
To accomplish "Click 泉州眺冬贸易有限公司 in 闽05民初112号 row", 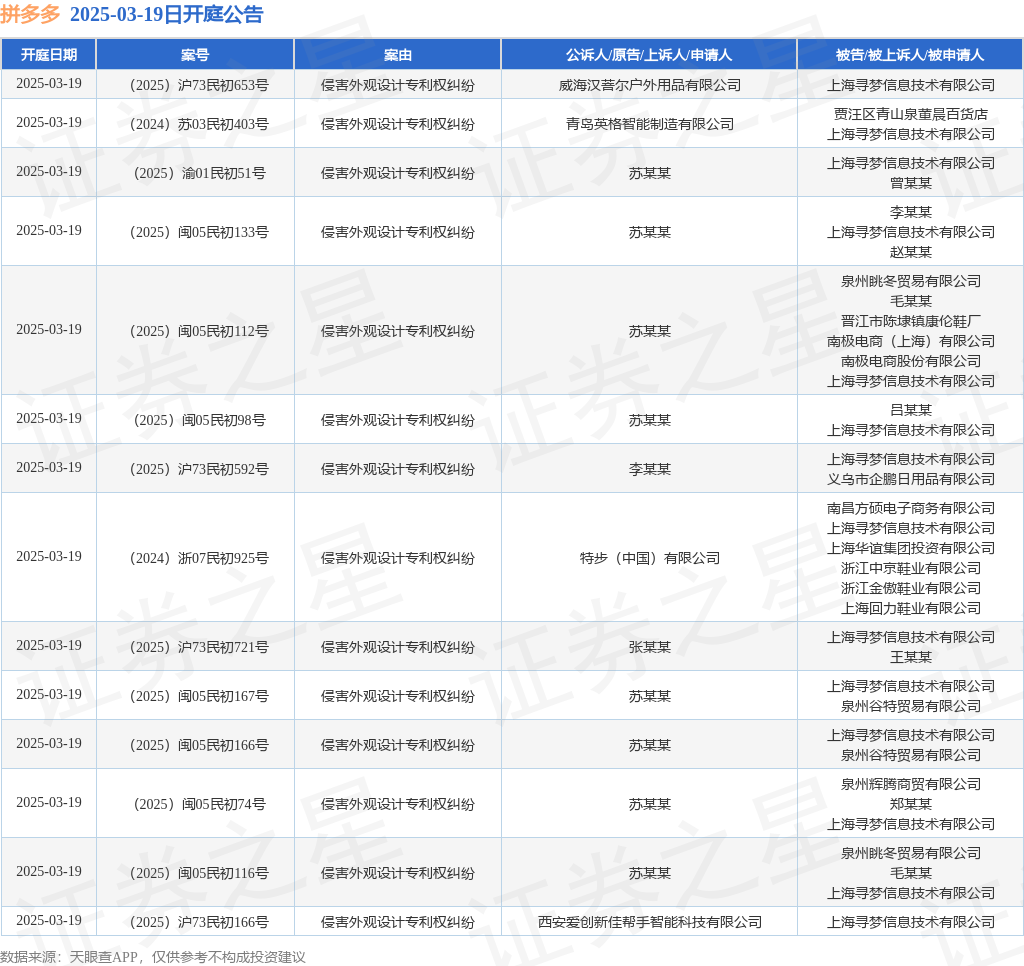I will point(910,281).
